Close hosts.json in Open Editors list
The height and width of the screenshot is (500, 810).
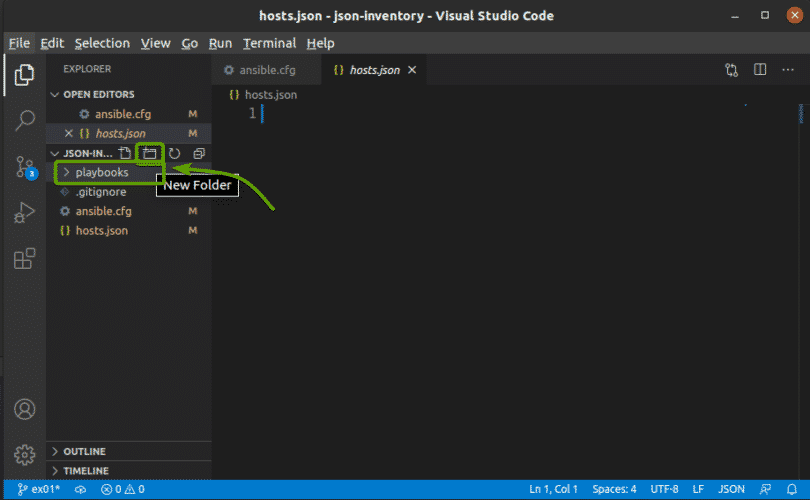69,133
